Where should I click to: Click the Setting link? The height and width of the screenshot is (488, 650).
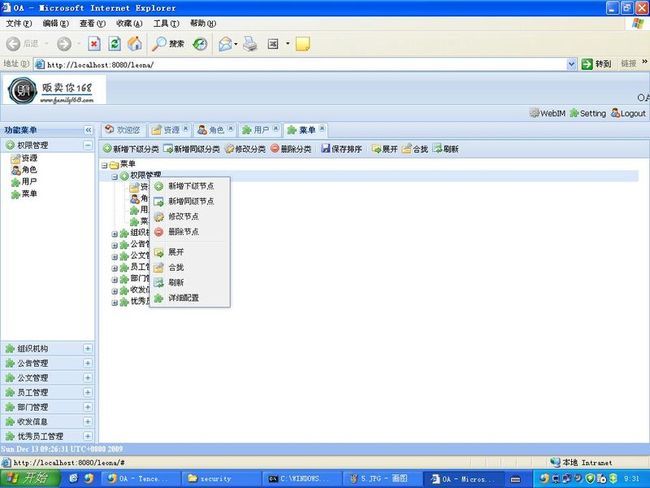coord(588,113)
